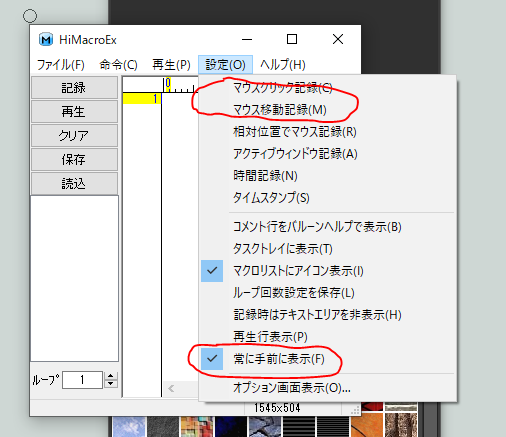Click the 再生 button
Viewport: 506px width, 437px height.
[x=74, y=112]
